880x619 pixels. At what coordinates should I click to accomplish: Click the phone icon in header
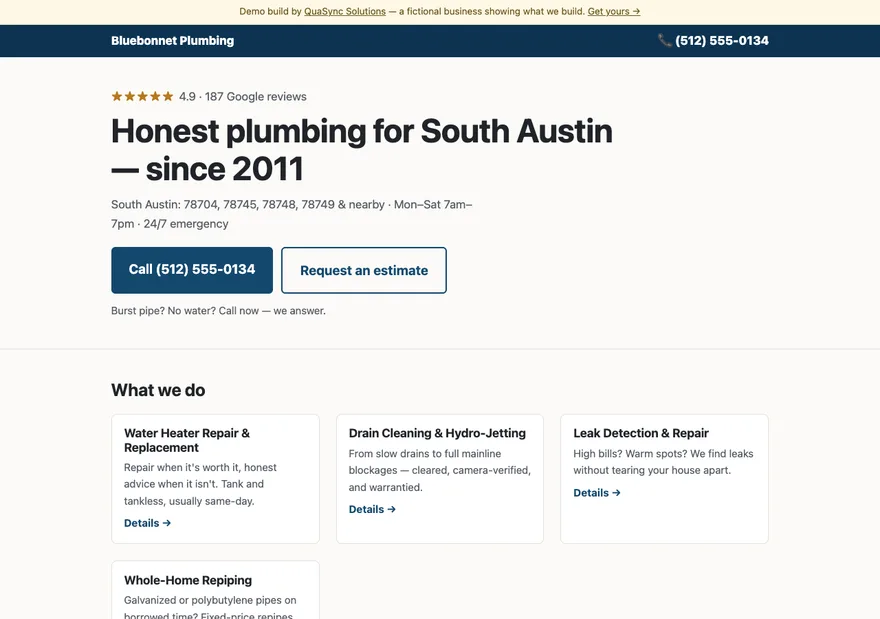(664, 40)
